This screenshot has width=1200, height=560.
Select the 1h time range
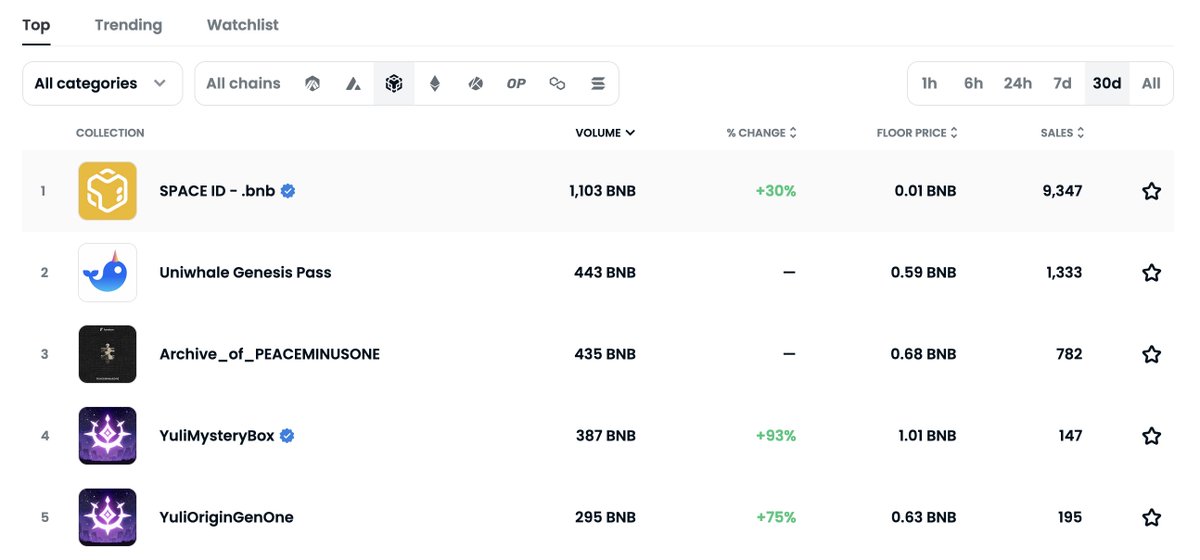tap(929, 84)
